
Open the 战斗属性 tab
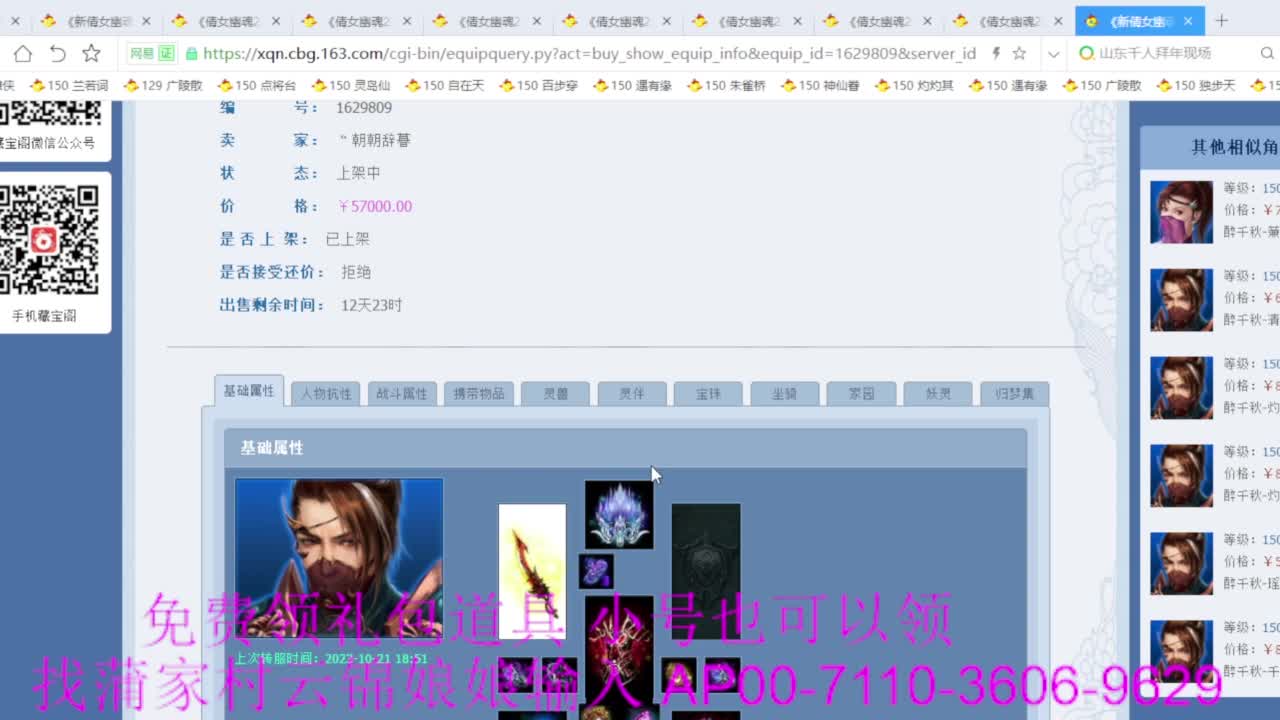[400, 393]
